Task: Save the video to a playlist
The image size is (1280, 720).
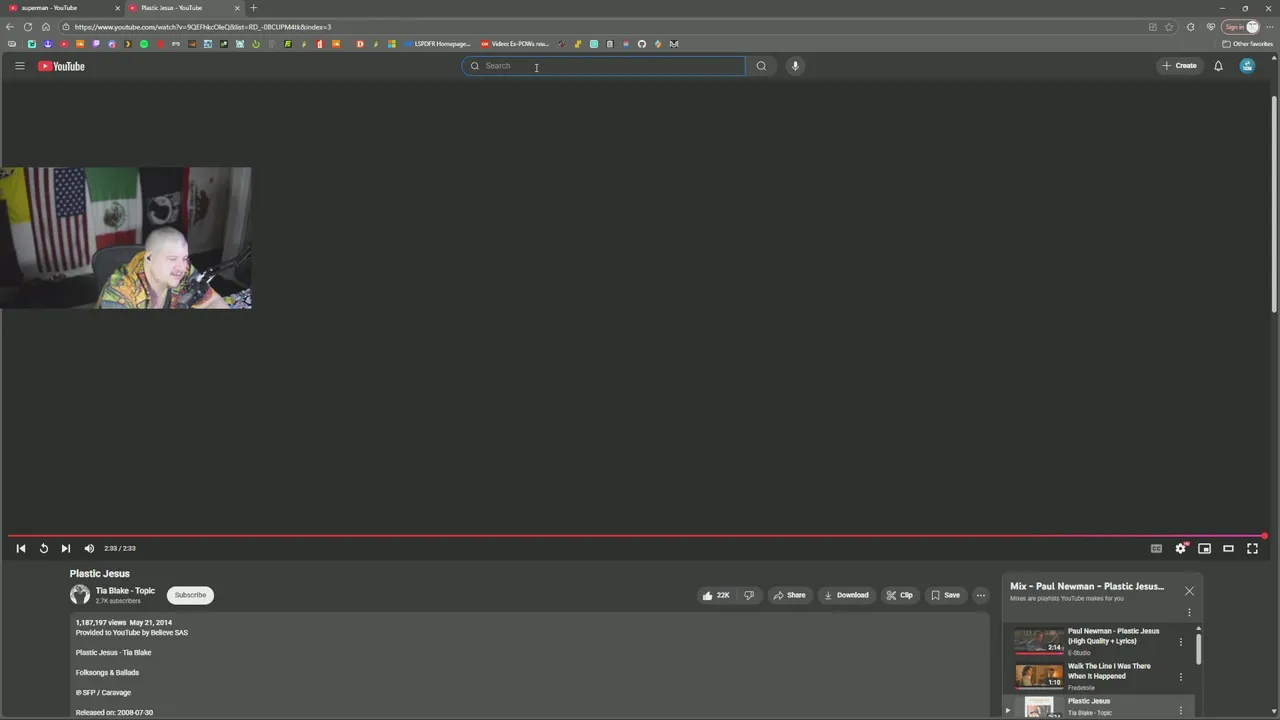Action: [x=945, y=595]
